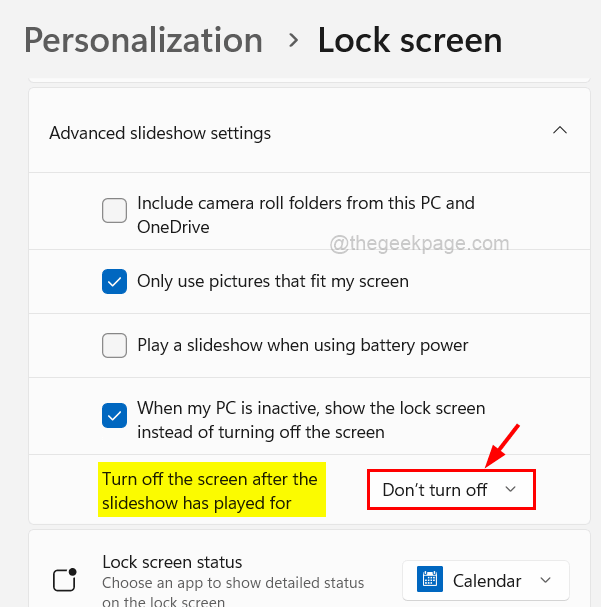
Task: Uncheck show lock screen when PC inactive
Action: click(x=114, y=414)
